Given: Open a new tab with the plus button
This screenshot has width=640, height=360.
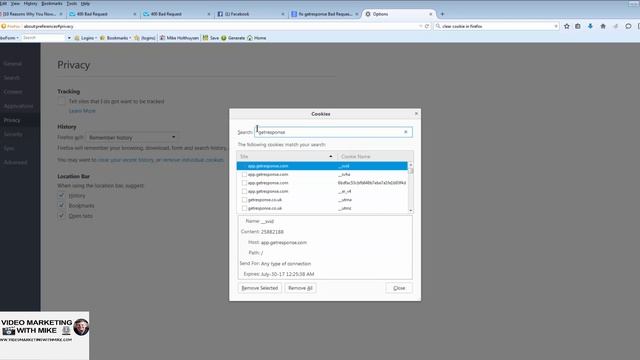Looking at the screenshot, I should click(x=442, y=14).
